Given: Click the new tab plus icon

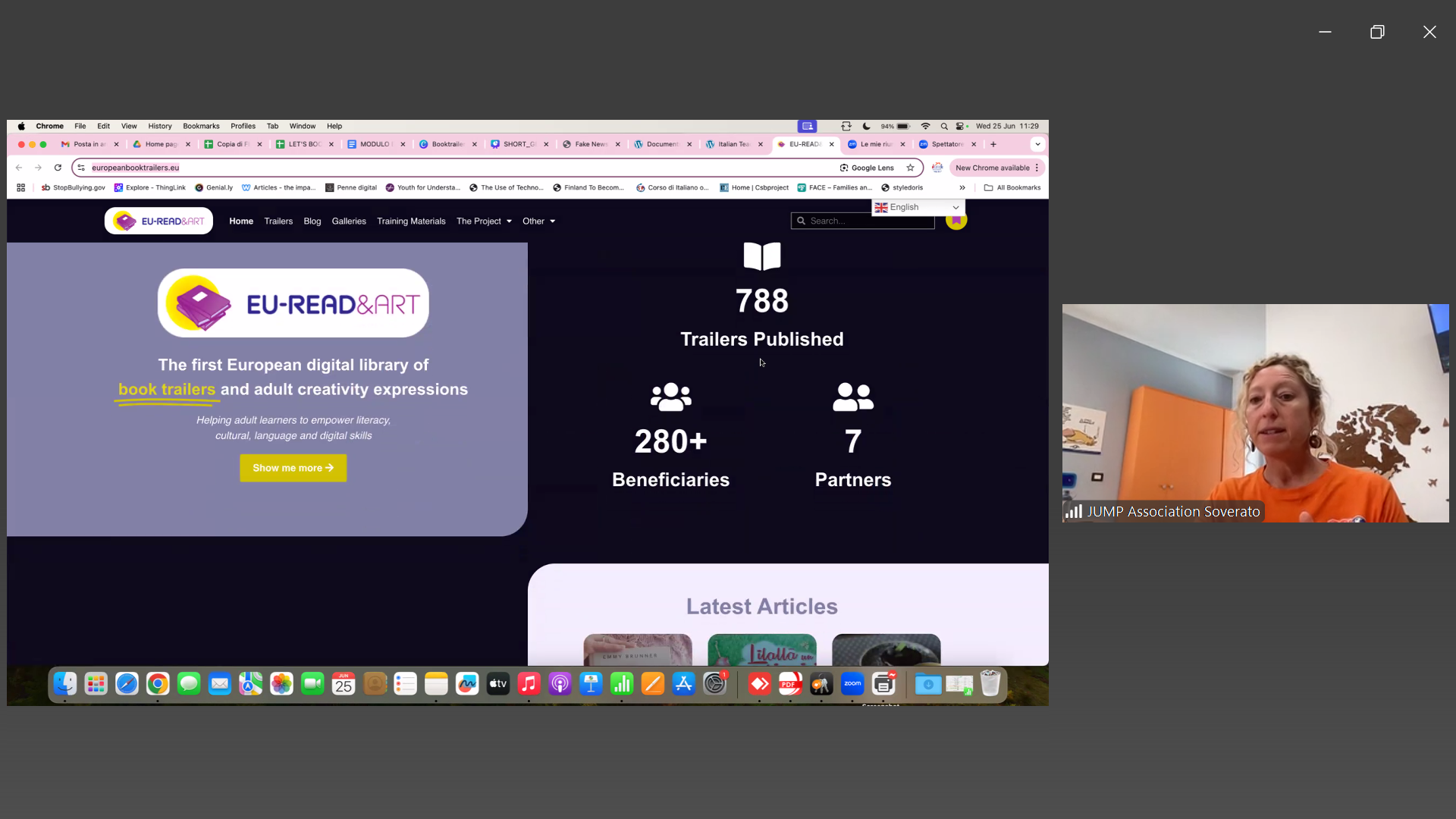Looking at the screenshot, I should pos(993,144).
